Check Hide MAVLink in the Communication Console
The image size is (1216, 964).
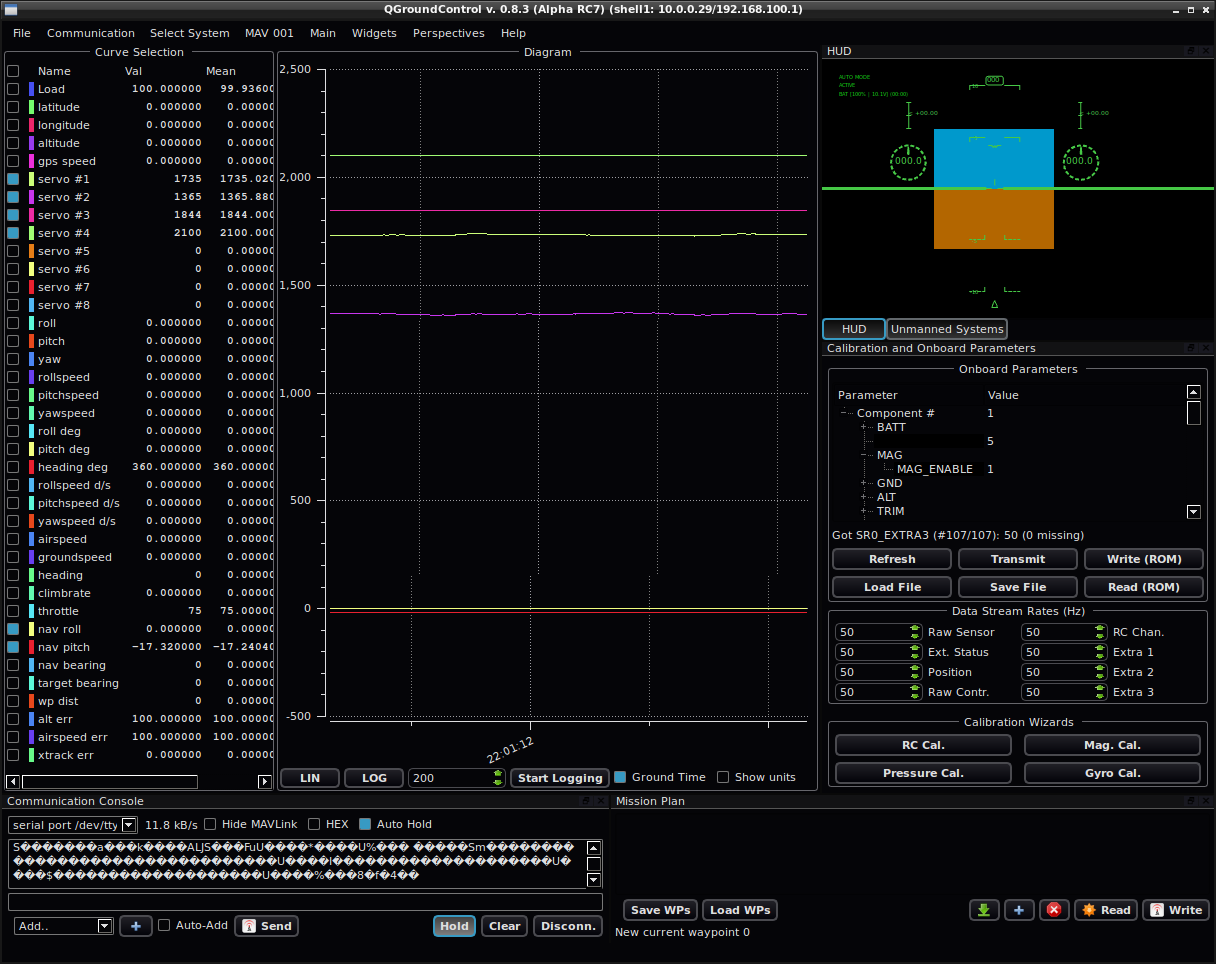(x=209, y=824)
